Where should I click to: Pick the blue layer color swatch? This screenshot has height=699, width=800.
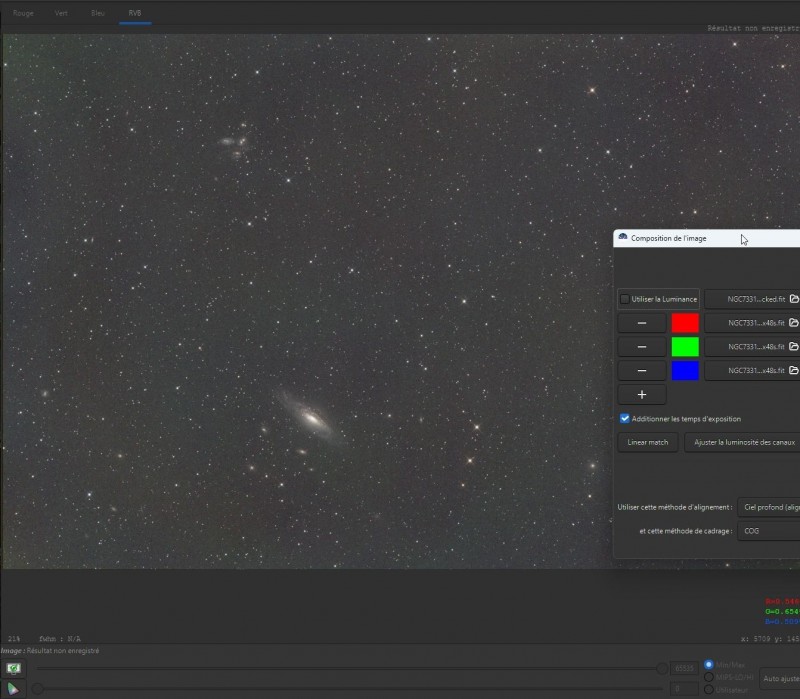[685, 370]
